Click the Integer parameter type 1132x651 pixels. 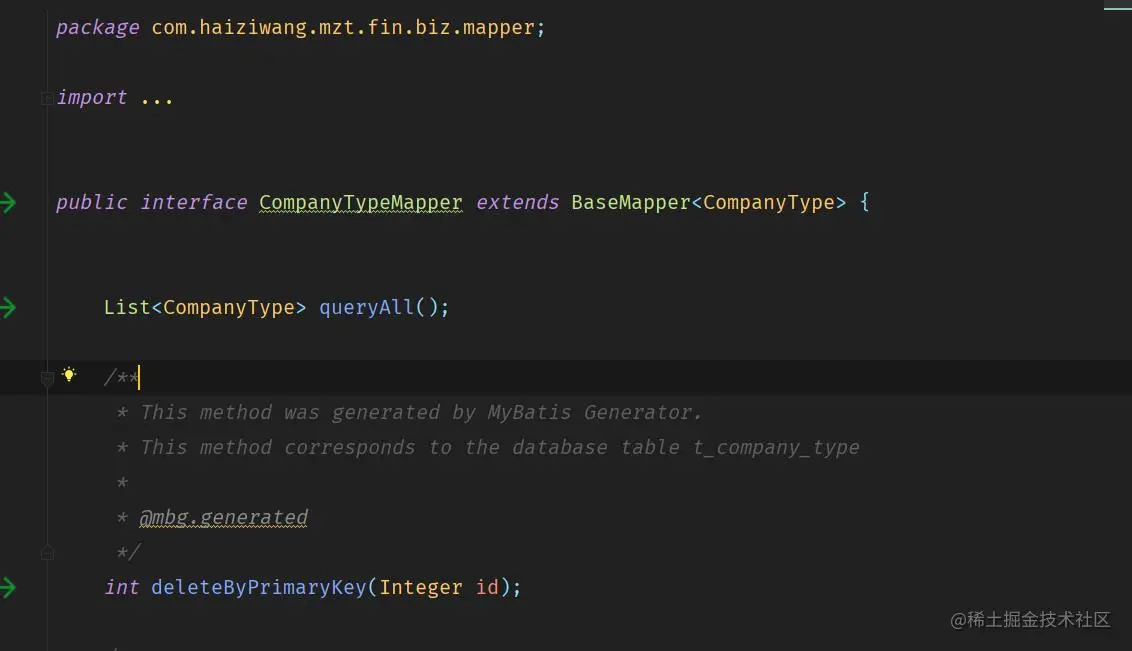tap(421, 587)
